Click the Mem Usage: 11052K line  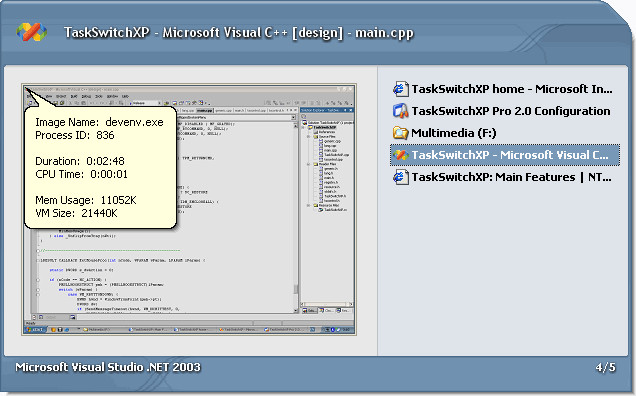click(86, 200)
